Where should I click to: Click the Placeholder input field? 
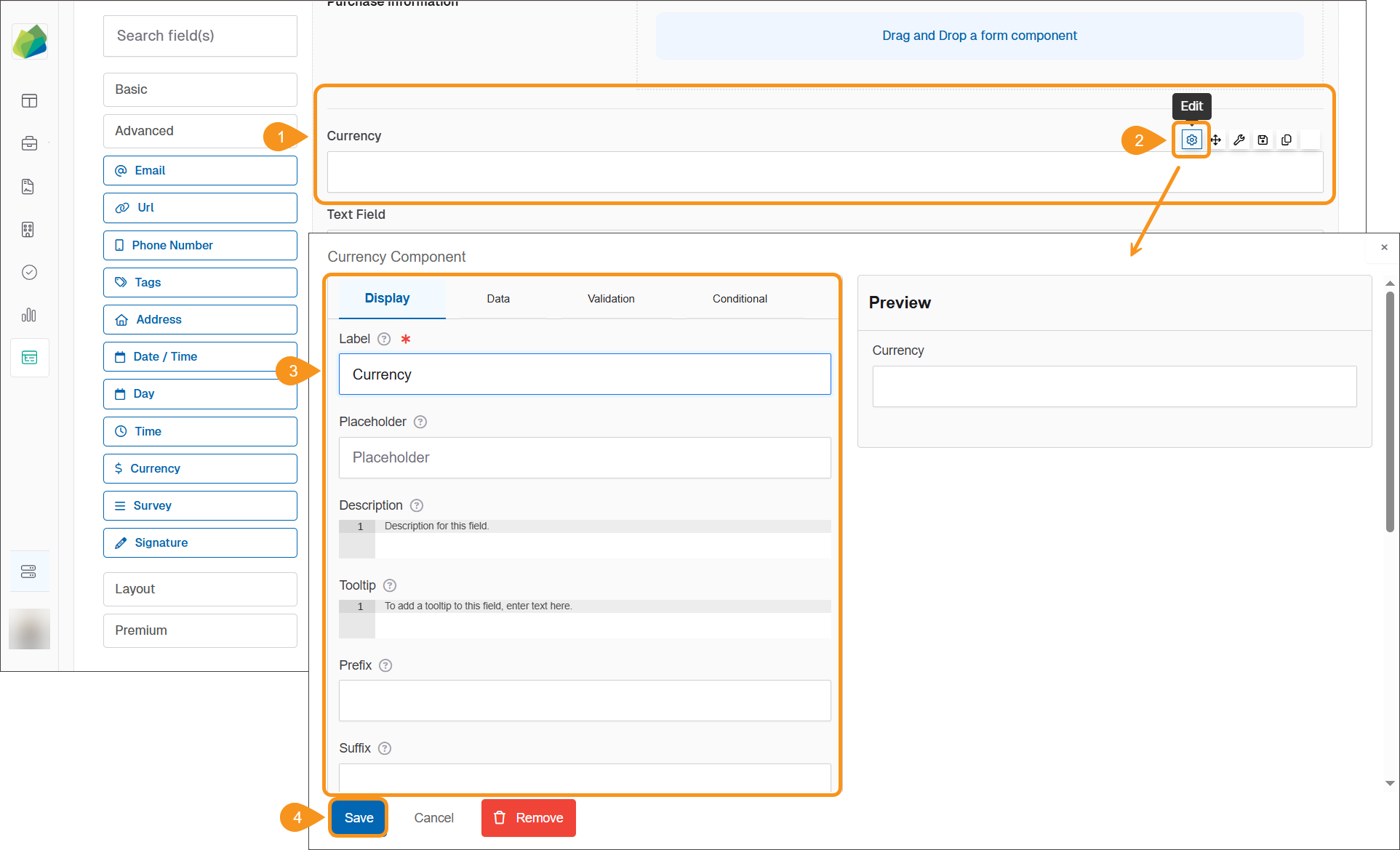[584, 457]
